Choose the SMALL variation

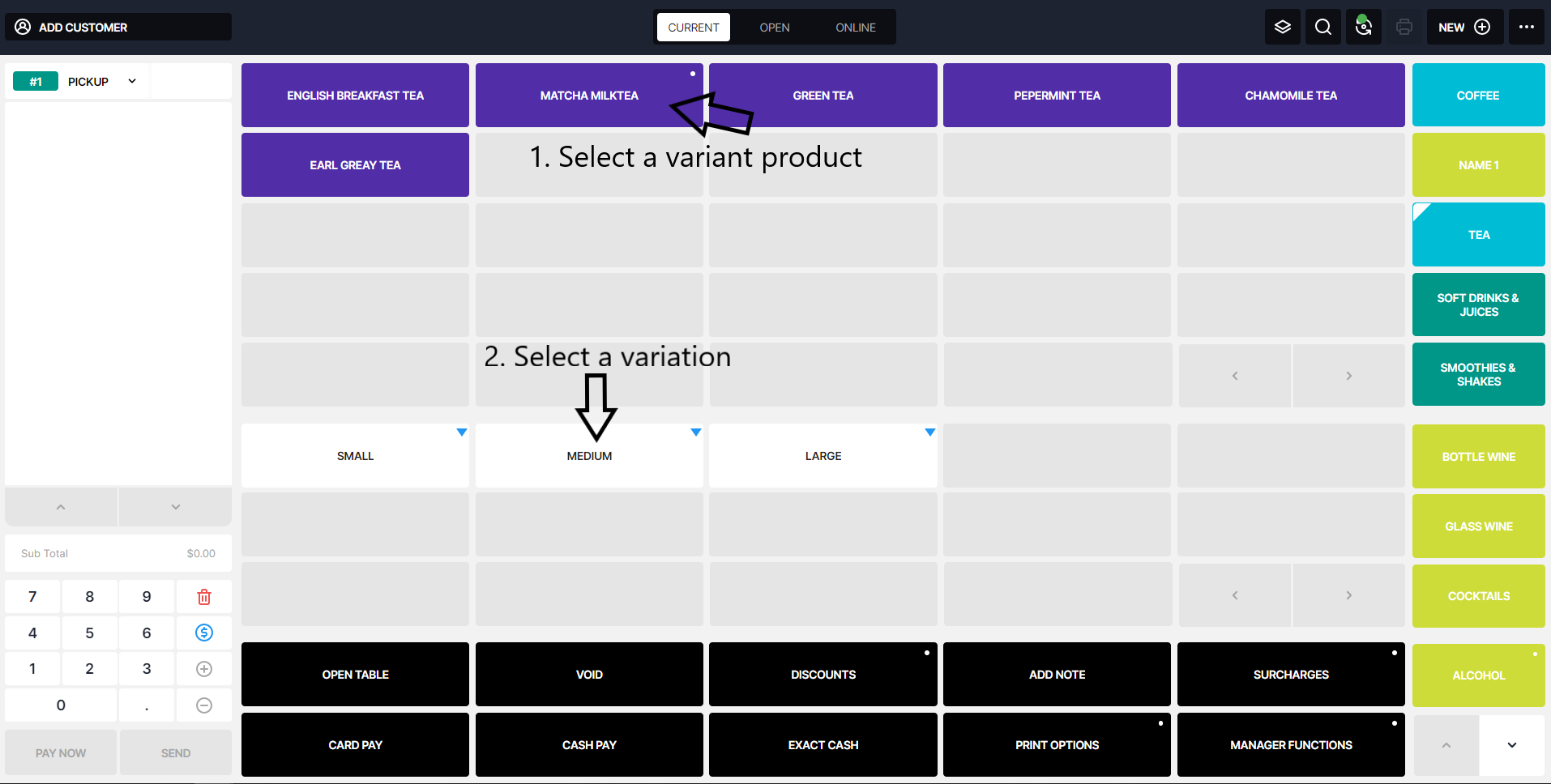tap(355, 456)
